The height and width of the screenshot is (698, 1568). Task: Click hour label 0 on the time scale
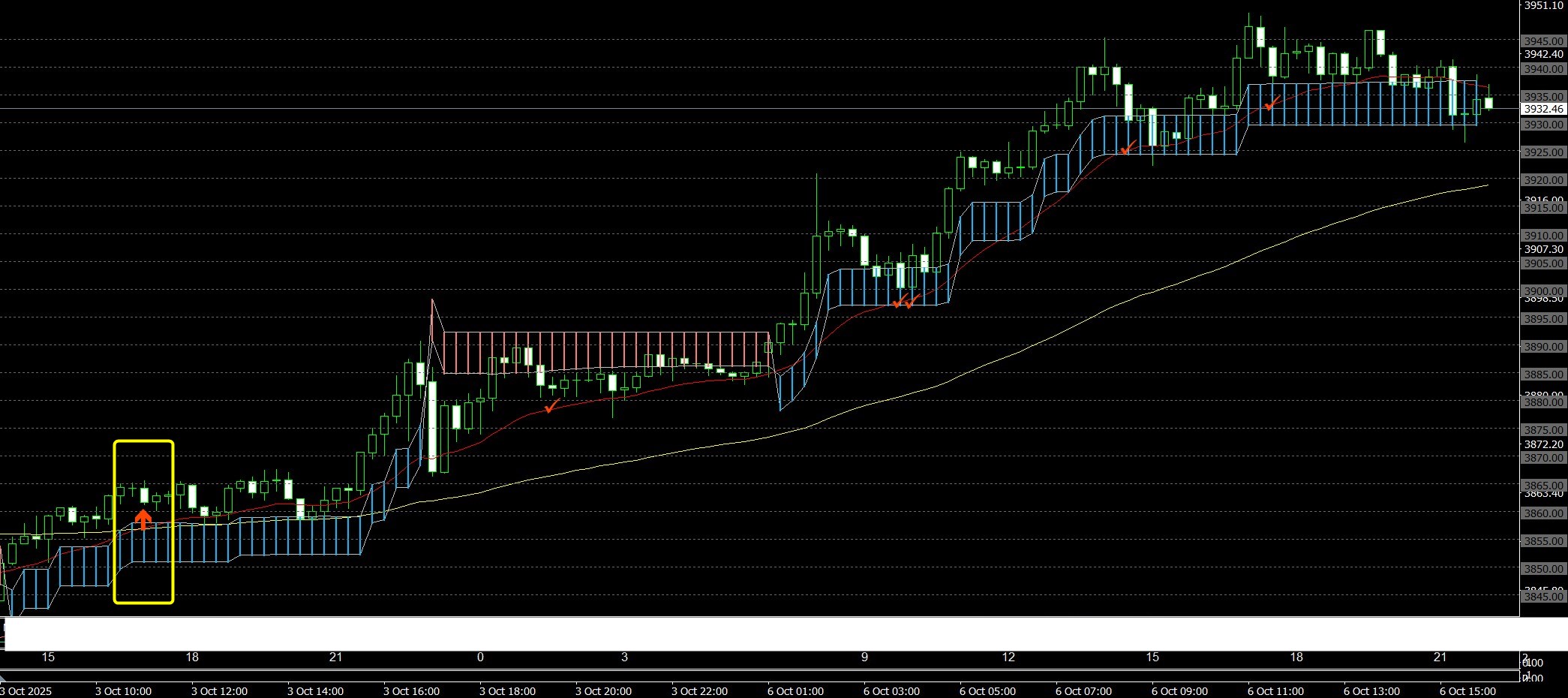click(x=480, y=657)
